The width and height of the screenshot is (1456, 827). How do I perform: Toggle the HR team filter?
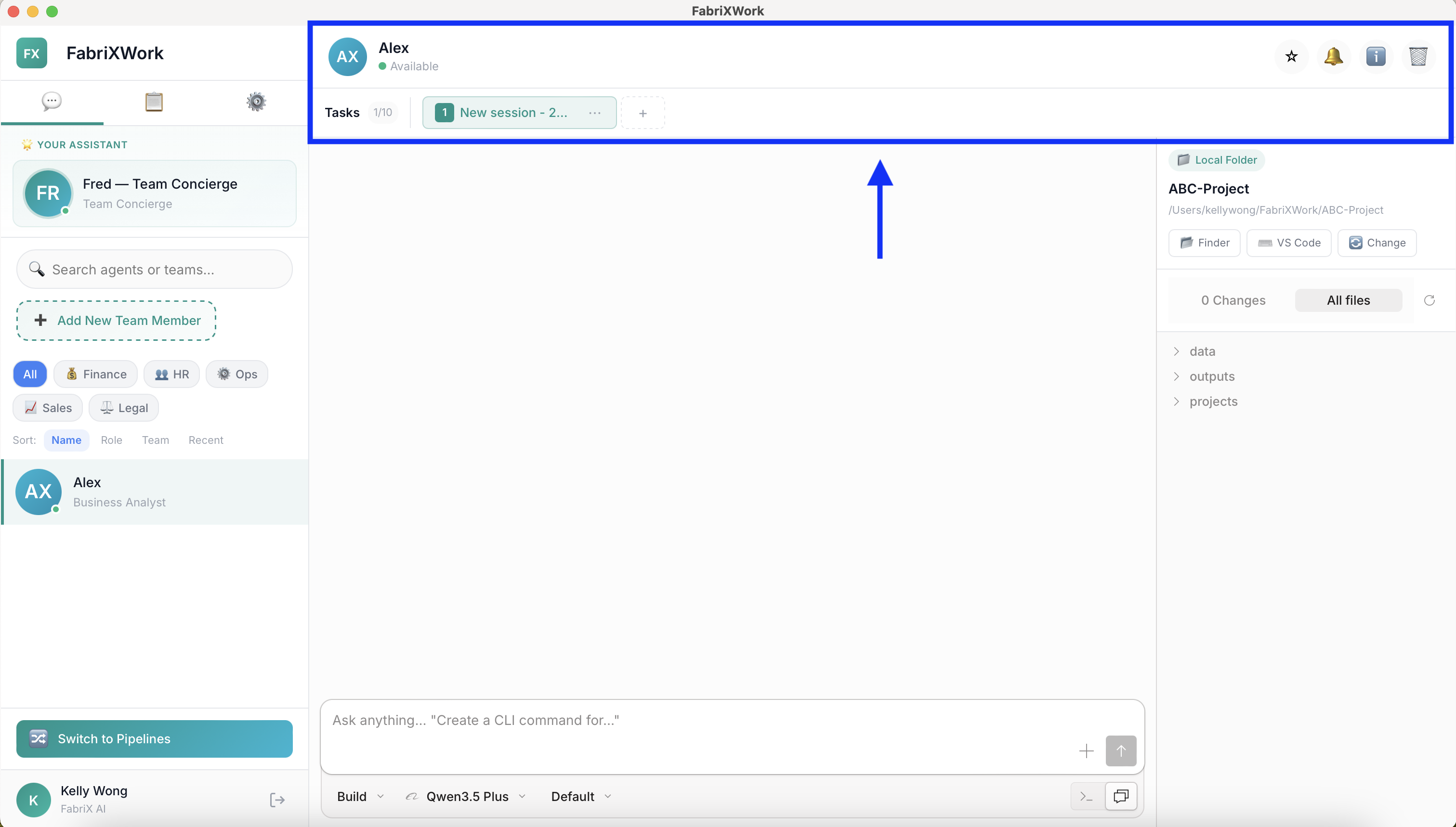[x=171, y=375]
